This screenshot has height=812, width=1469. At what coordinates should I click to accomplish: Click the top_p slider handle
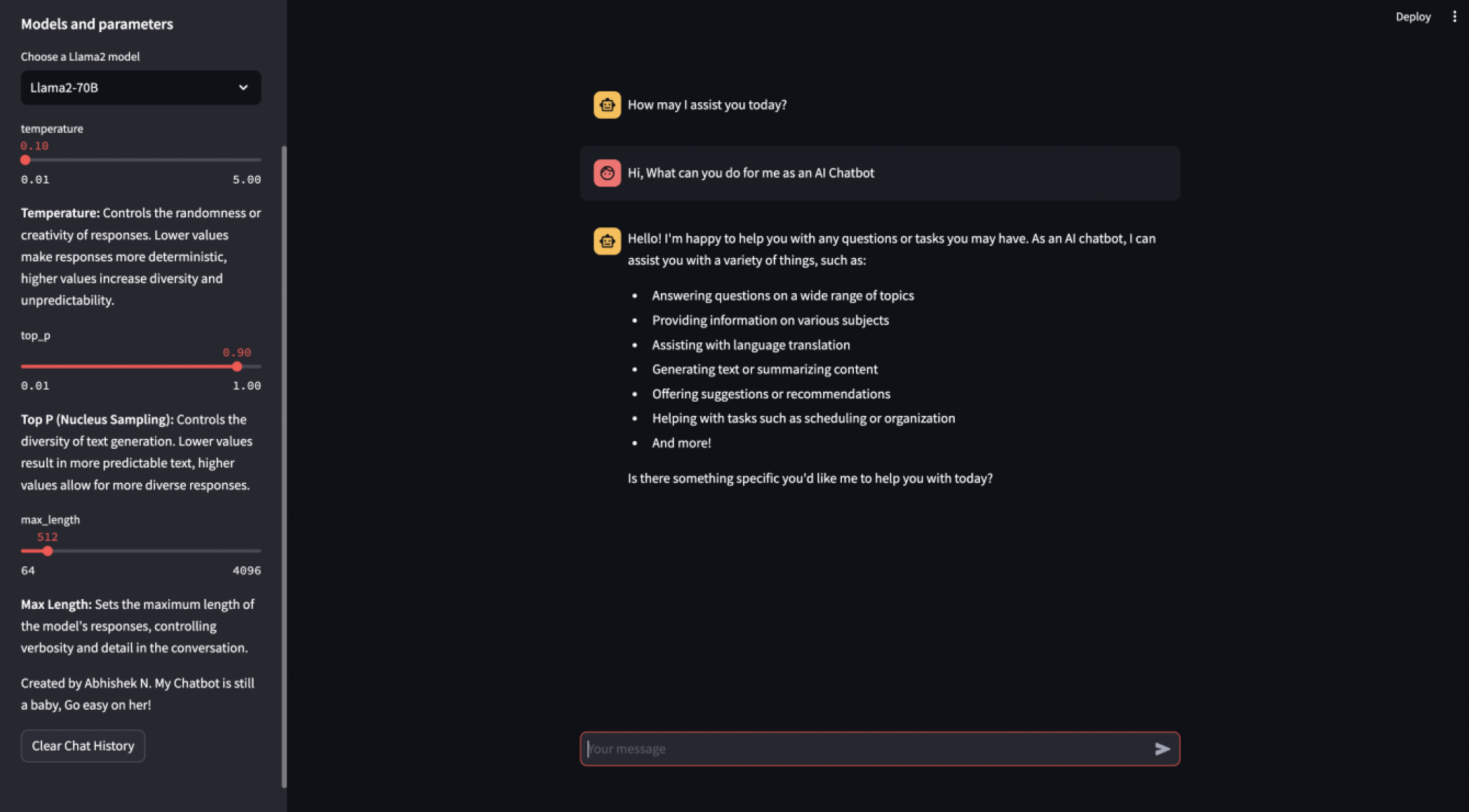pos(237,367)
